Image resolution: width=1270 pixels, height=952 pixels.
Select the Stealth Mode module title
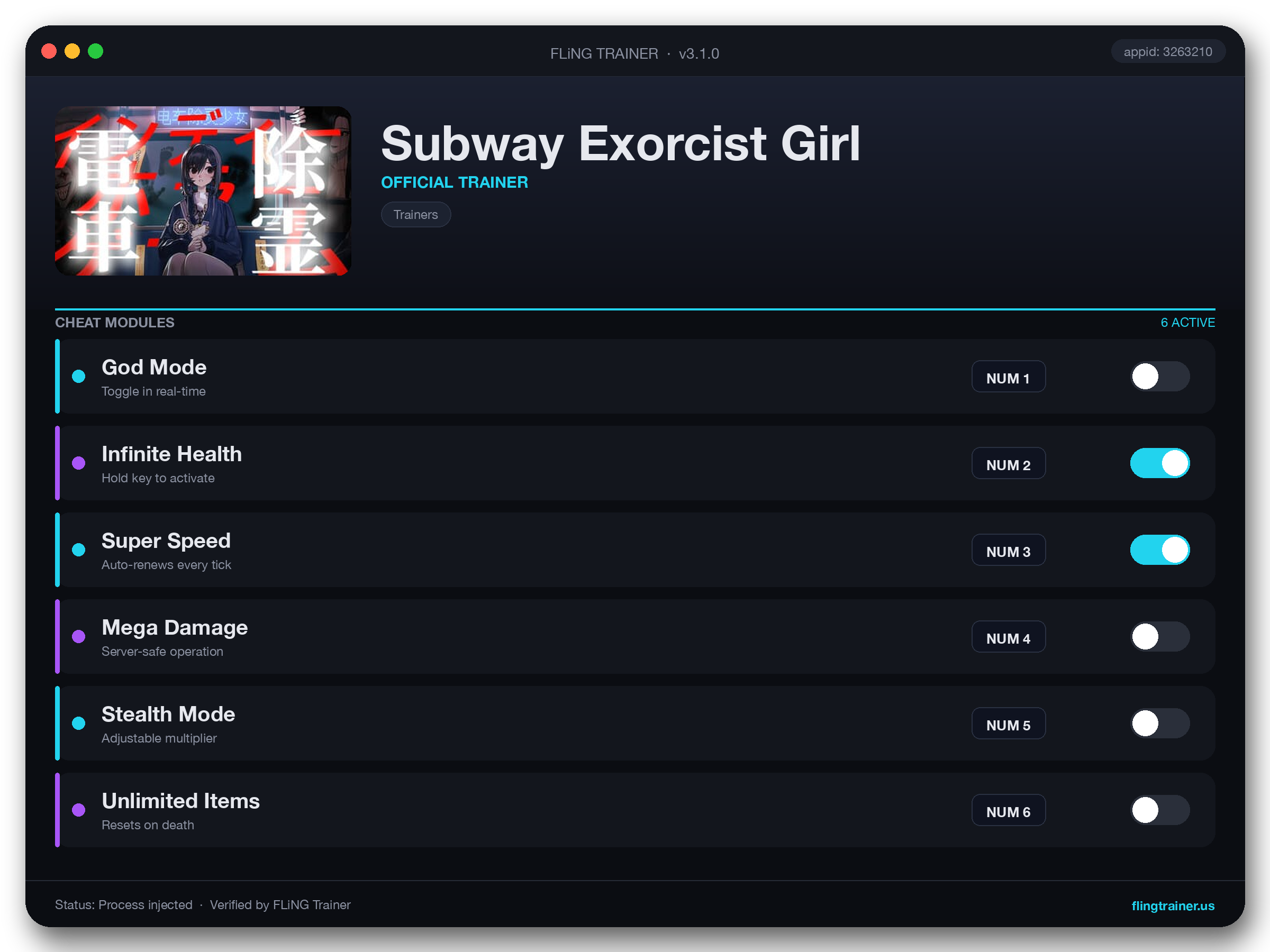pos(168,715)
